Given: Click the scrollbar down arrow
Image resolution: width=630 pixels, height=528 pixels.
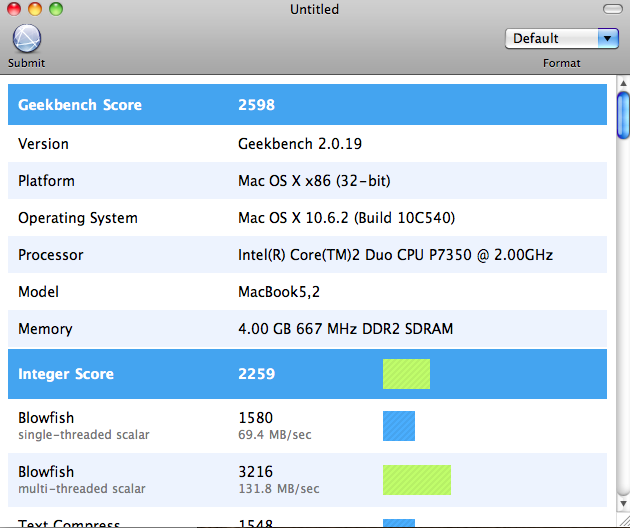Looking at the screenshot, I should [x=623, y=503].
